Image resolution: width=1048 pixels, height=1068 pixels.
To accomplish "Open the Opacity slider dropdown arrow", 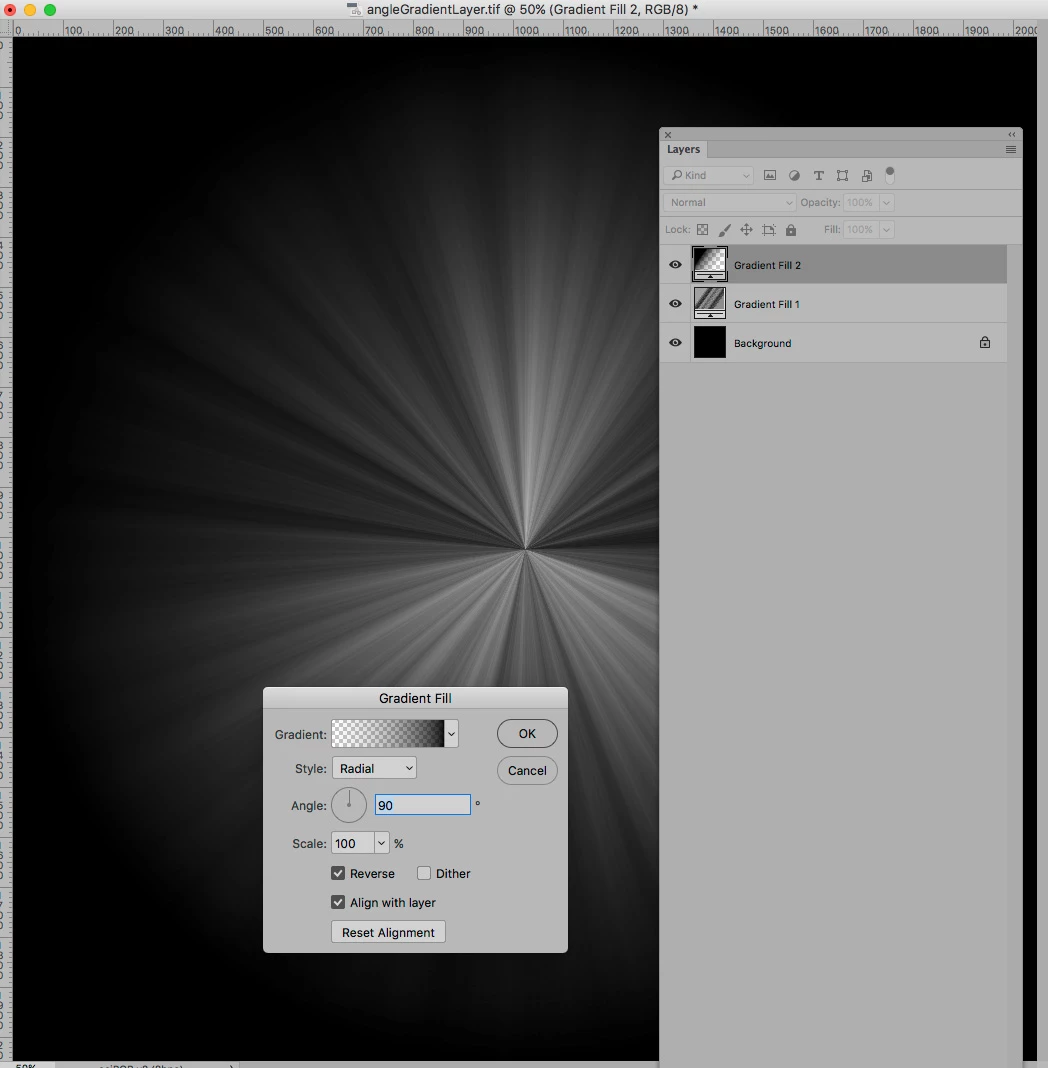I will [x=887, y=202].
